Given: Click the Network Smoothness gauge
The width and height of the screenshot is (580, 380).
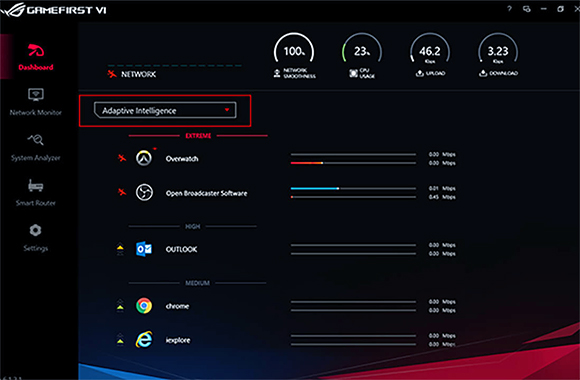Looking at the screenshot, I should [294, 56].
